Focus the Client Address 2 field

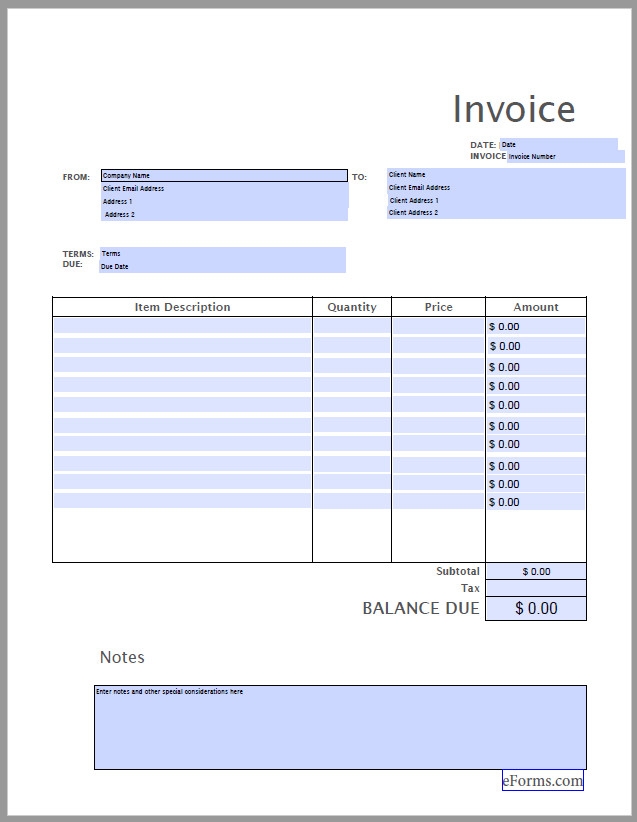click(x=505, y=213)
